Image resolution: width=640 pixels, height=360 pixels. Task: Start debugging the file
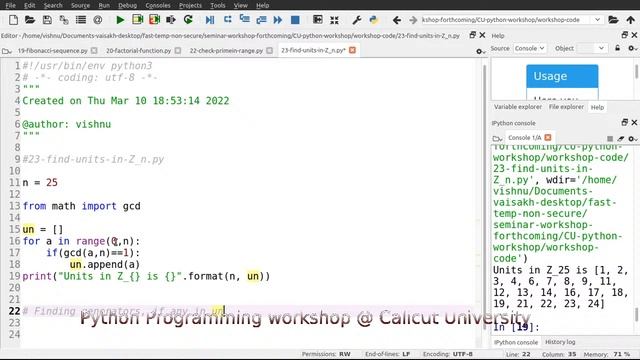point(210,20)
